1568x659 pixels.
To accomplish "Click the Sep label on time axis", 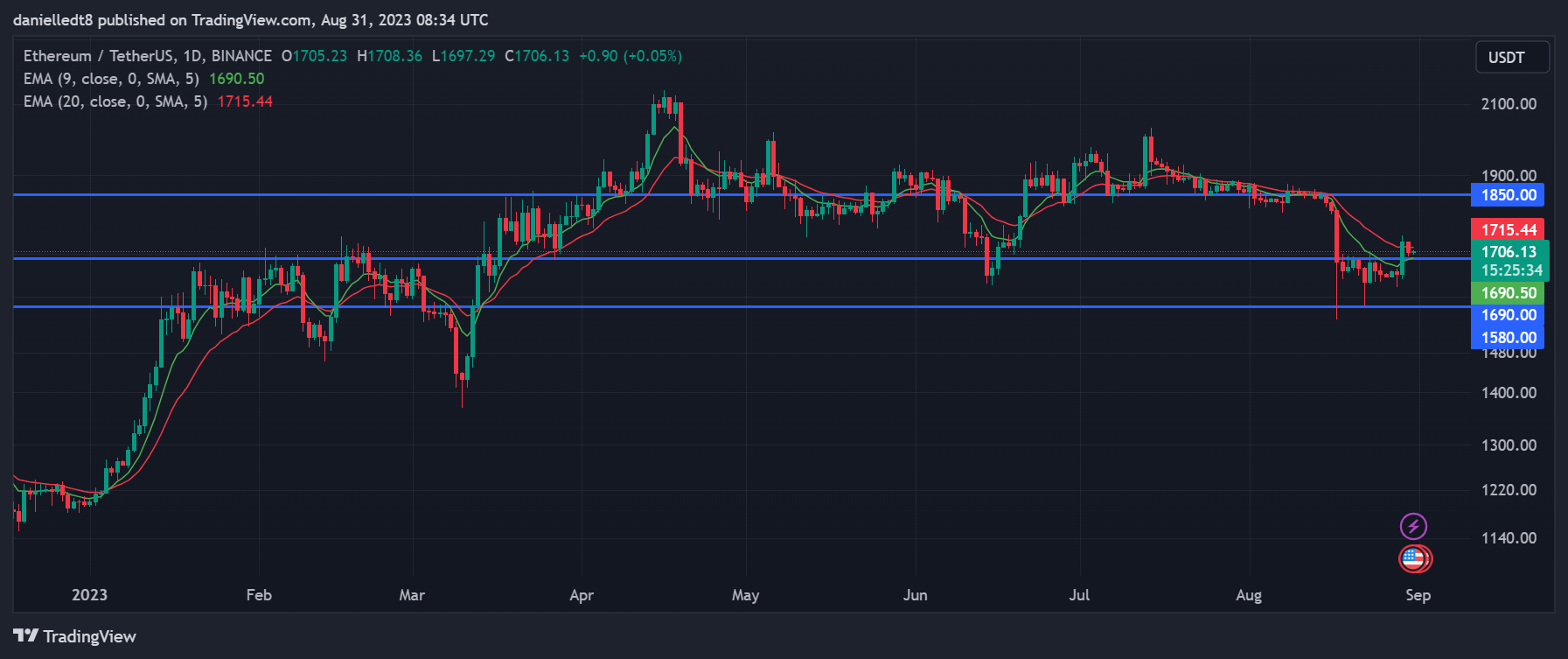I will pos(1418,595).
